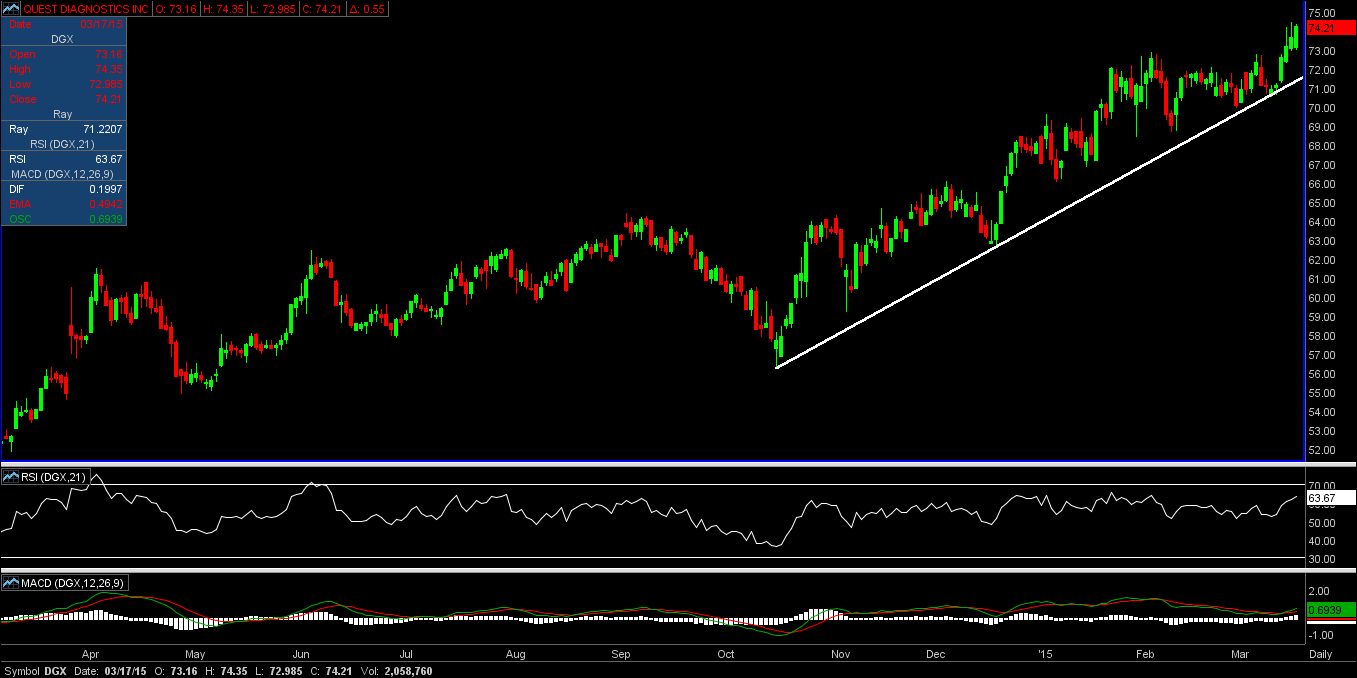Screen dimensions: 1357x678
Task: Click the Feb label on the time axis
Action: 1146,654
